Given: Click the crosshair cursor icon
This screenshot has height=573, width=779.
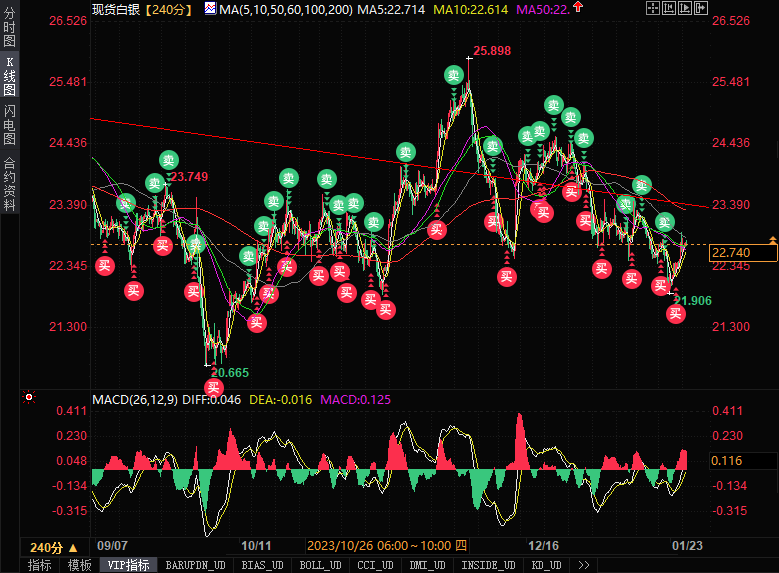Looking at the screenshot, I should tap(652, 8).
